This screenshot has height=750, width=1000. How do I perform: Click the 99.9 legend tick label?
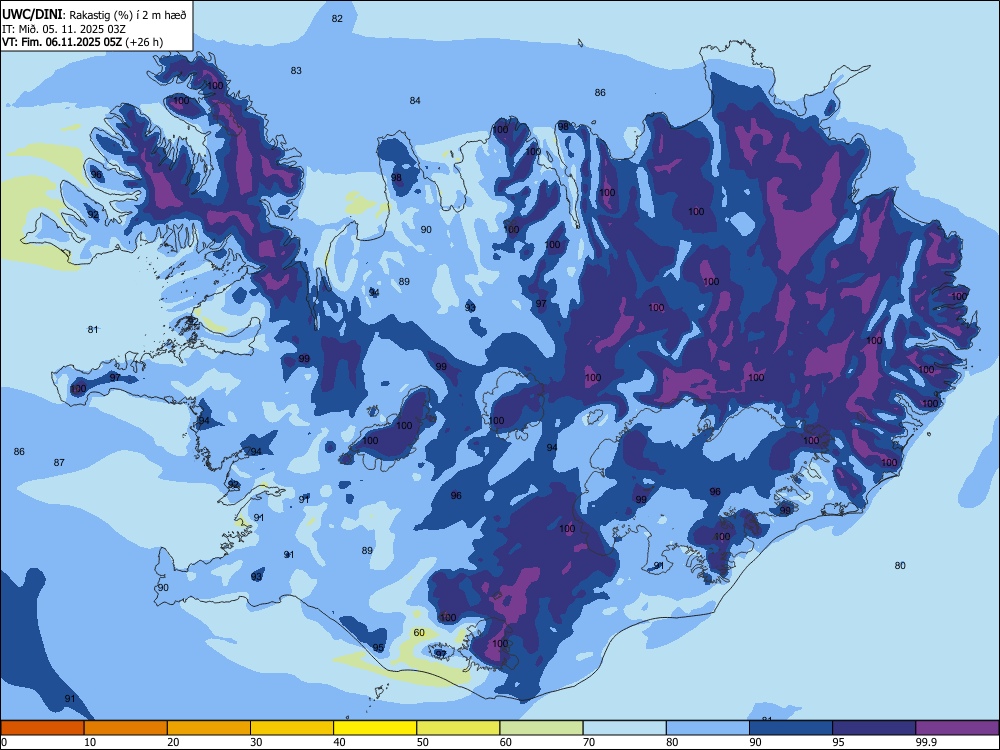(925, 742)
